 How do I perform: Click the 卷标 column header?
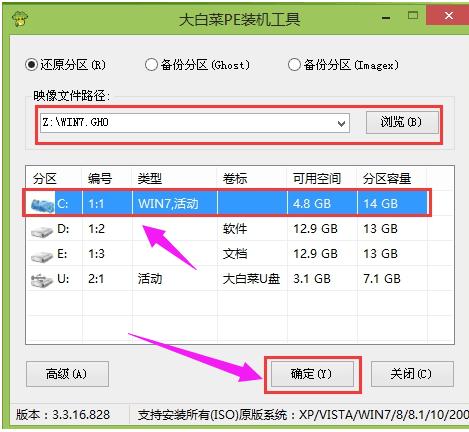pyautogui.click(x=235, y=179)
